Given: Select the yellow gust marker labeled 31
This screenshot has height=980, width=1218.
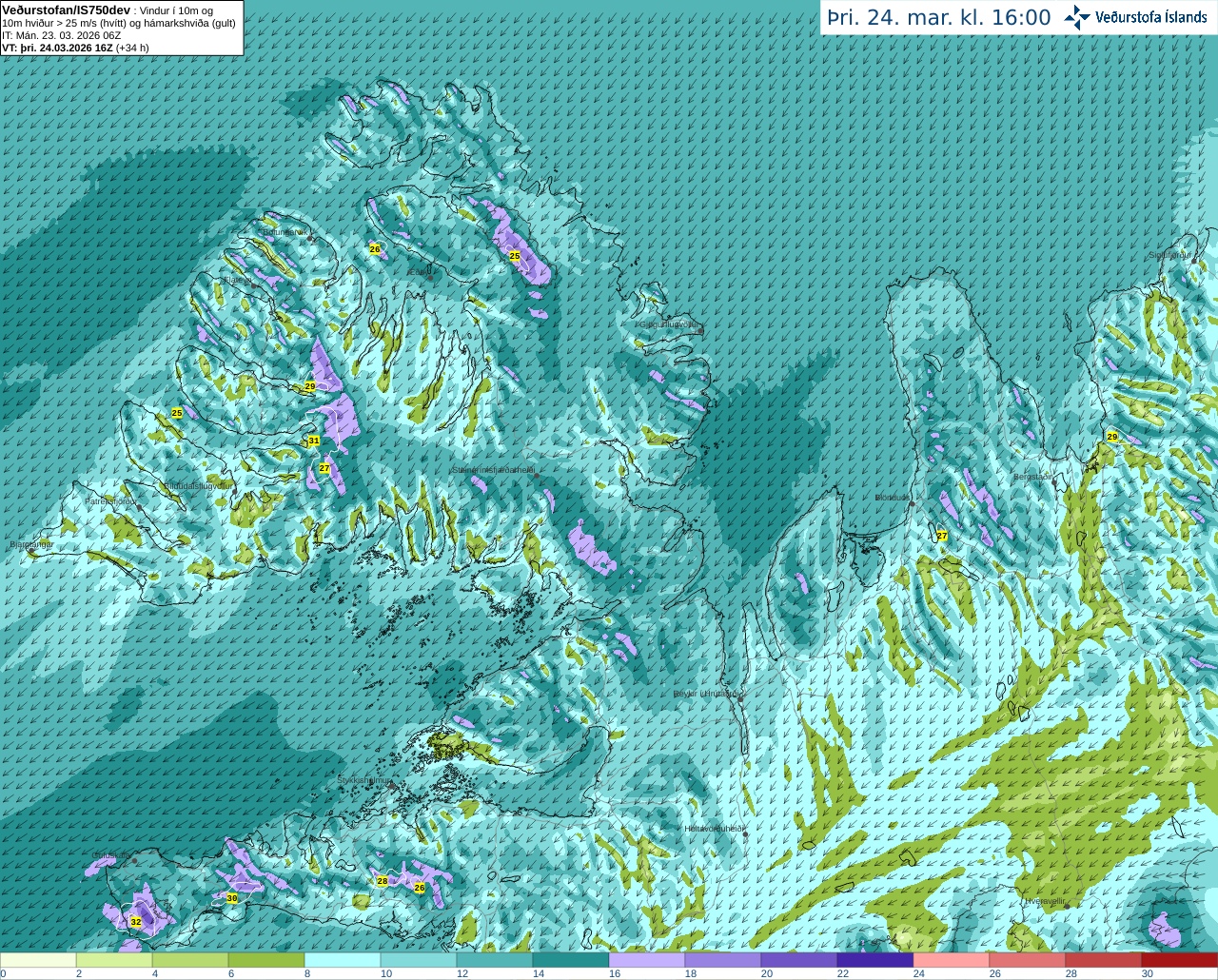Looking at the screenshot, I should tap(314, 441).
